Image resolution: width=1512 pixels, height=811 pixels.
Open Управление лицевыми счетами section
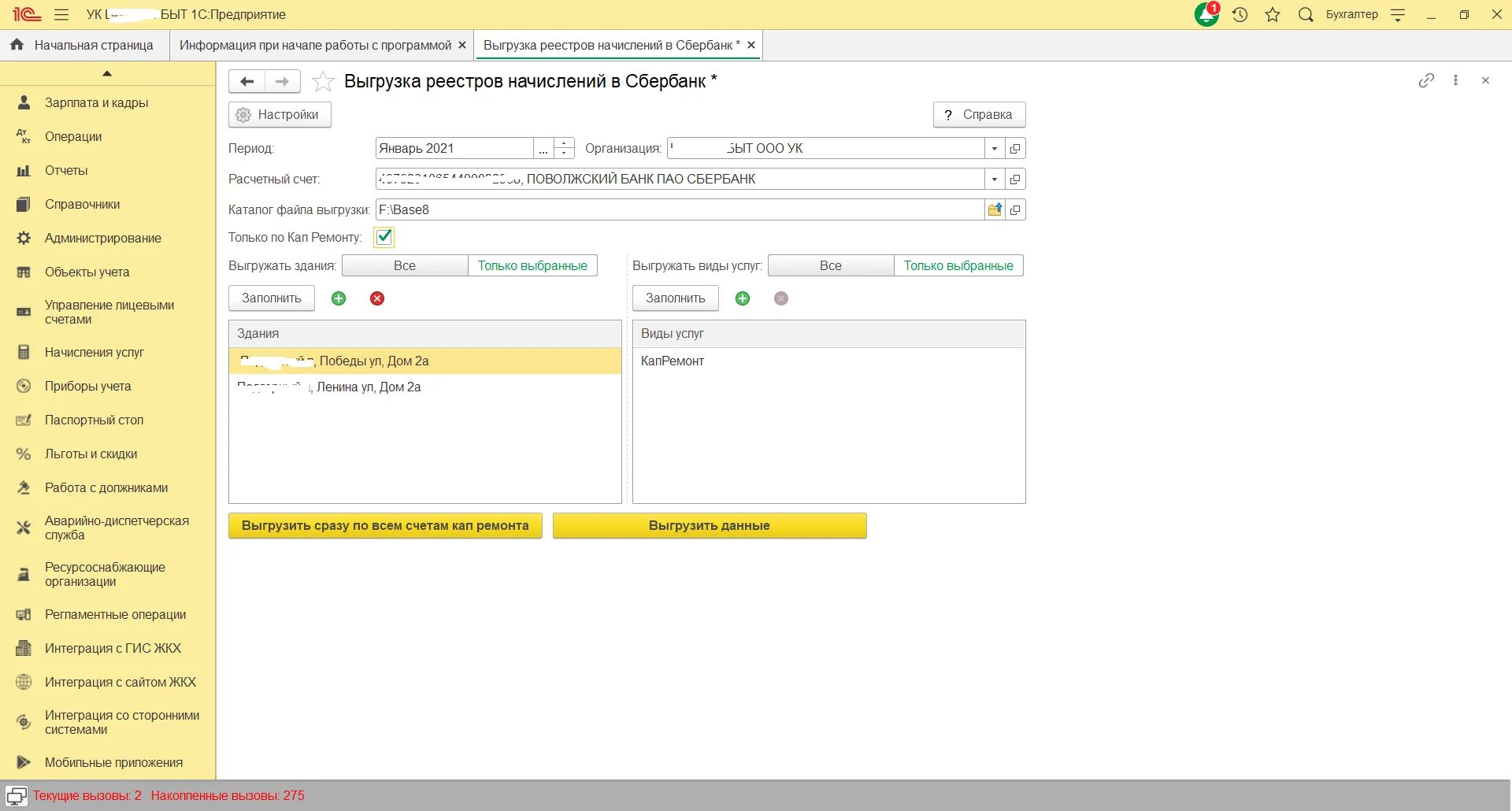coord(109,312)
